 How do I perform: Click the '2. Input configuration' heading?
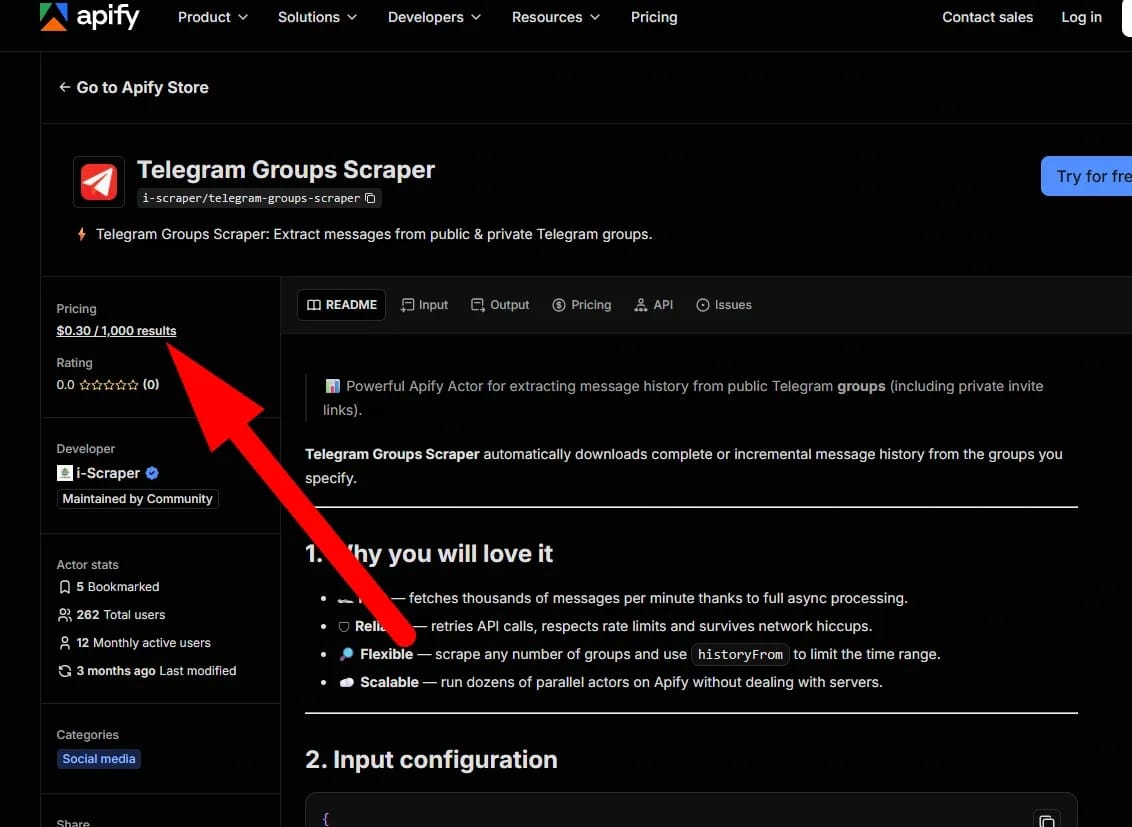[x=431, y=759]
